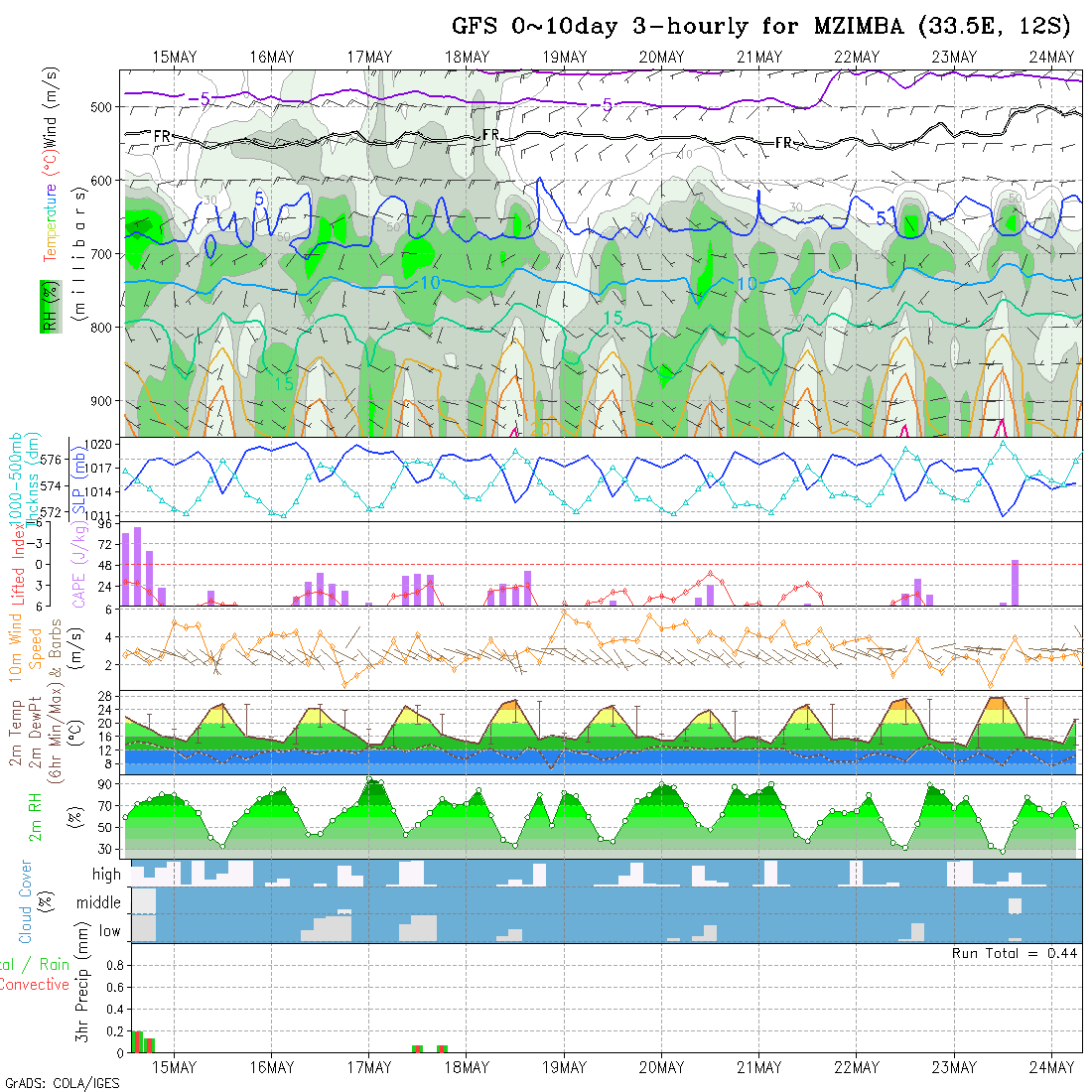Click the bottom axis date label 16MAY
The width and height of the screenshot is (1092, 1092).
tap(272, 1067)
